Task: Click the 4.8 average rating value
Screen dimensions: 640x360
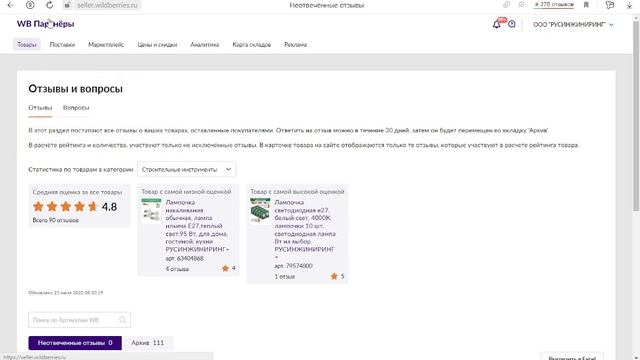Action: click(x=109, y=207)
